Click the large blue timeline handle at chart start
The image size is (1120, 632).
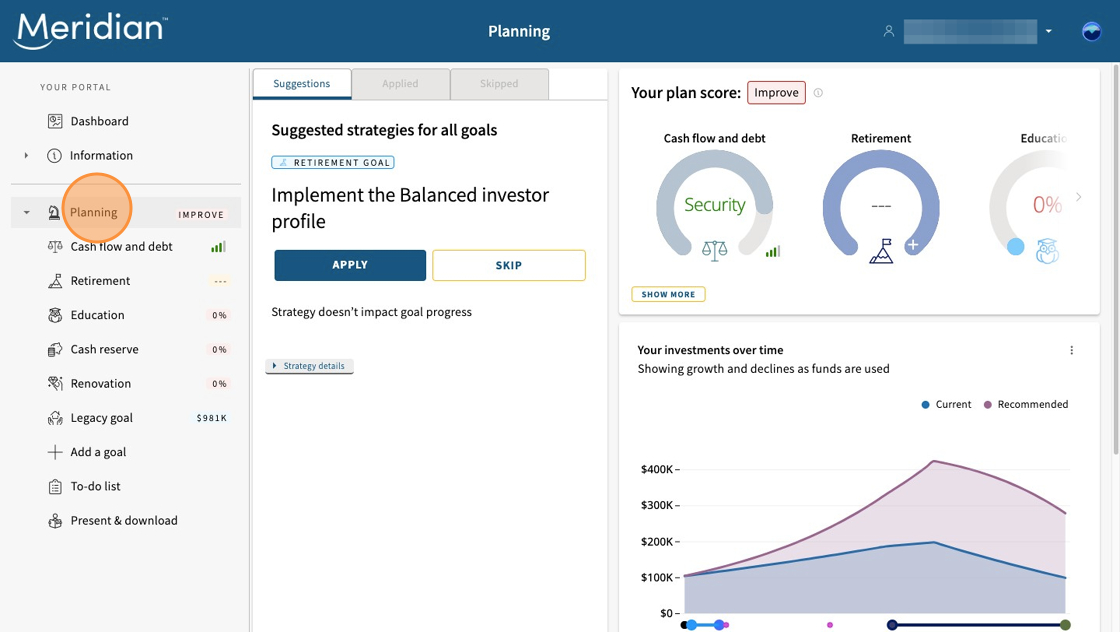coord(691,625)
